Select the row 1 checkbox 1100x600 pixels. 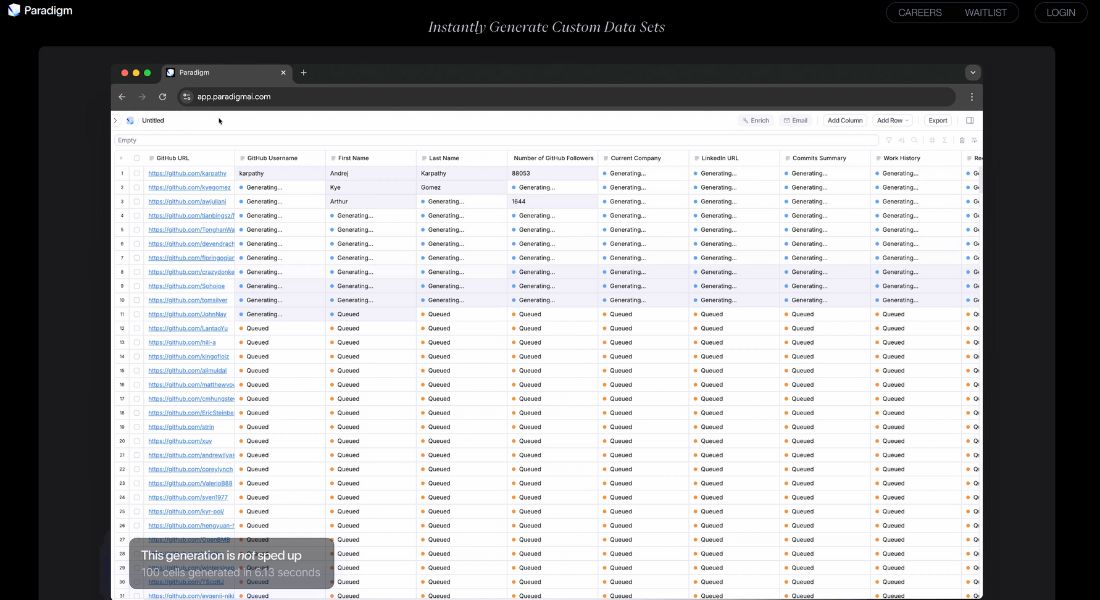[137, 173]
